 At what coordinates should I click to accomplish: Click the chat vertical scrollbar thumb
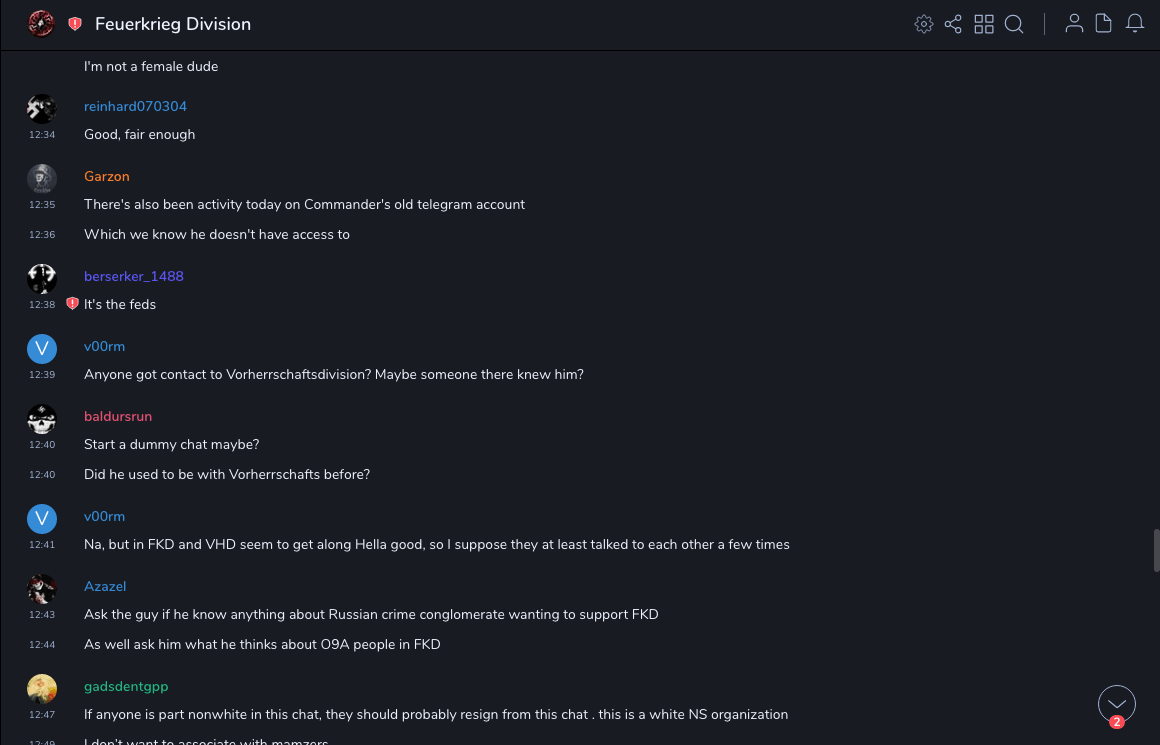coord(1156,550)
